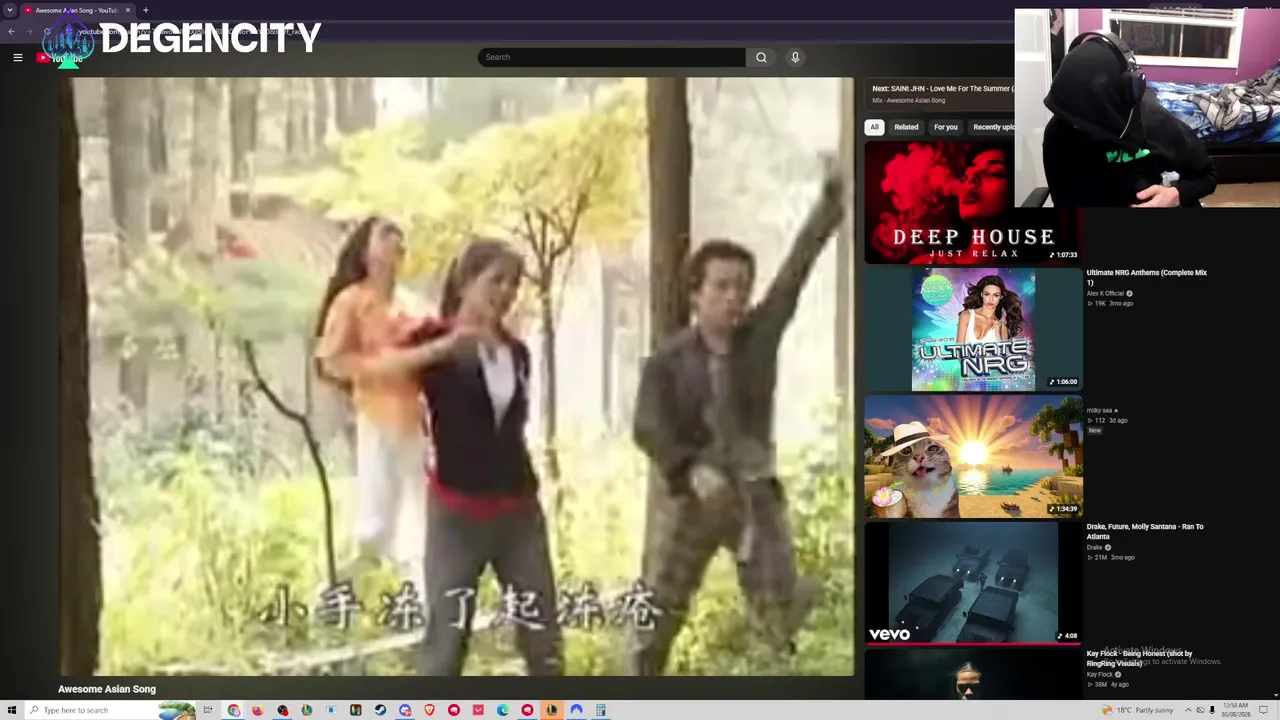Open Firefox from the taskbar
This screenshot has height=720, width=1280.
pyautogui.click(x=258, y=710)
